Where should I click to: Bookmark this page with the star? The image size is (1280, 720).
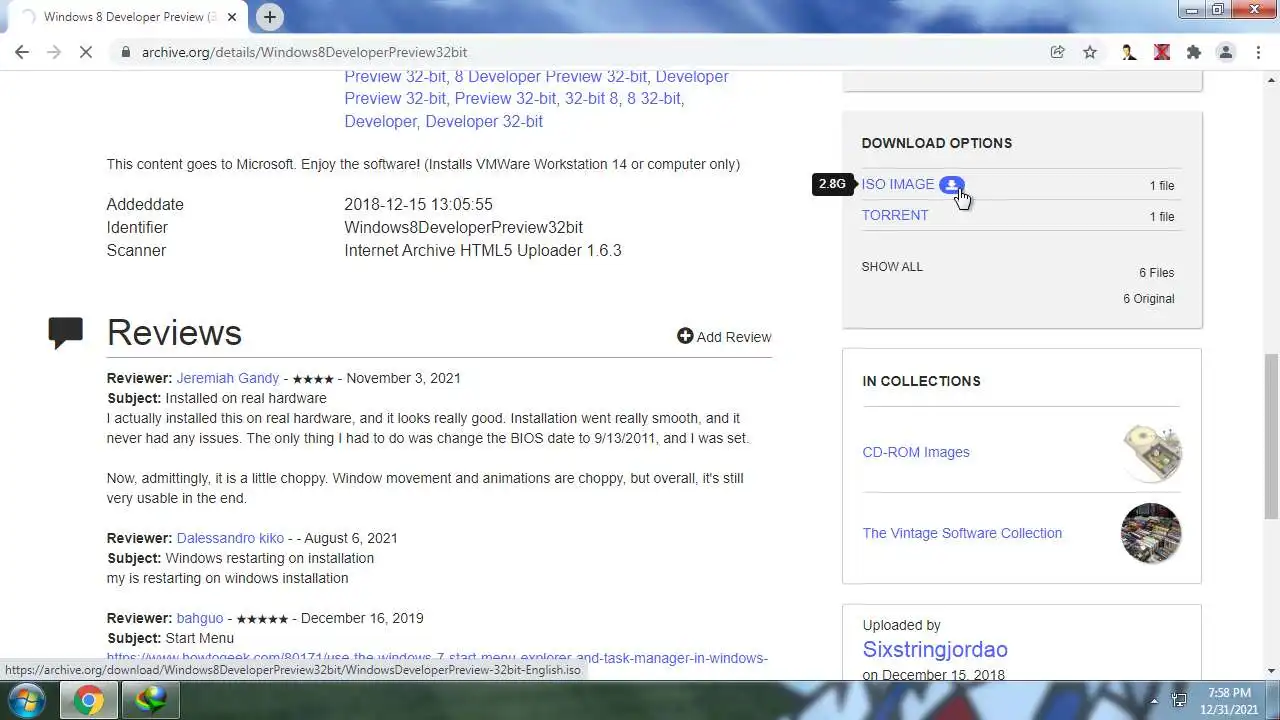pyautogui.click(x=1090, y=52)
